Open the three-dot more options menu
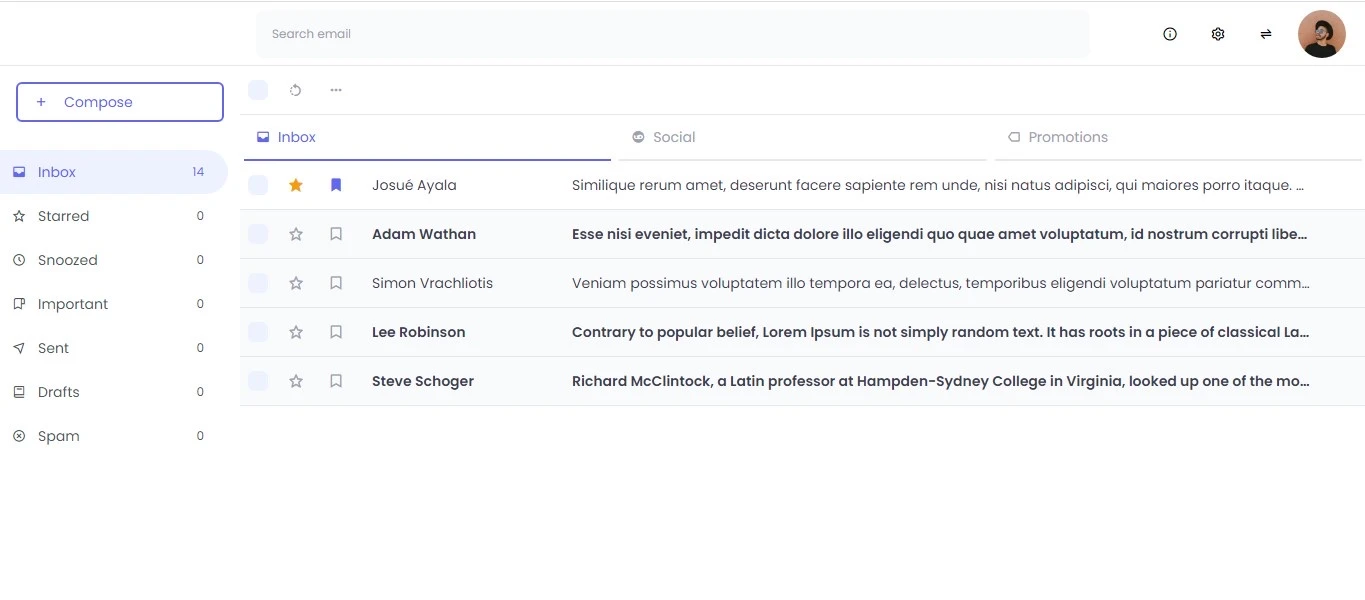The height and width of the screenshot is (600, 1365). point(336,90)
